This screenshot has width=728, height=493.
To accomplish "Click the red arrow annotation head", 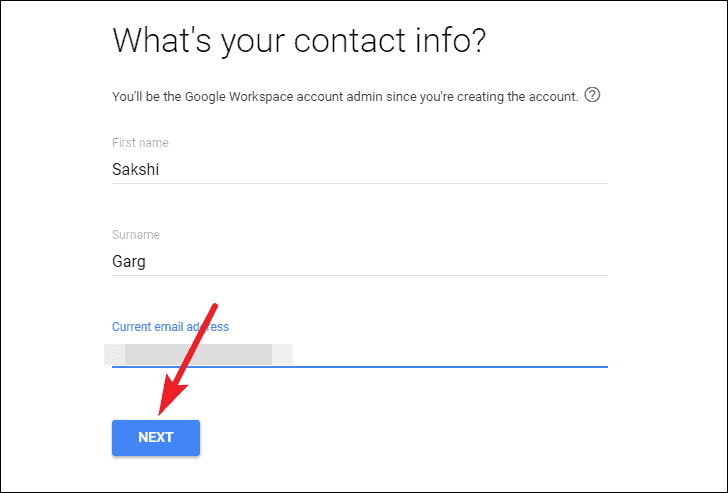I will (170, 398).
